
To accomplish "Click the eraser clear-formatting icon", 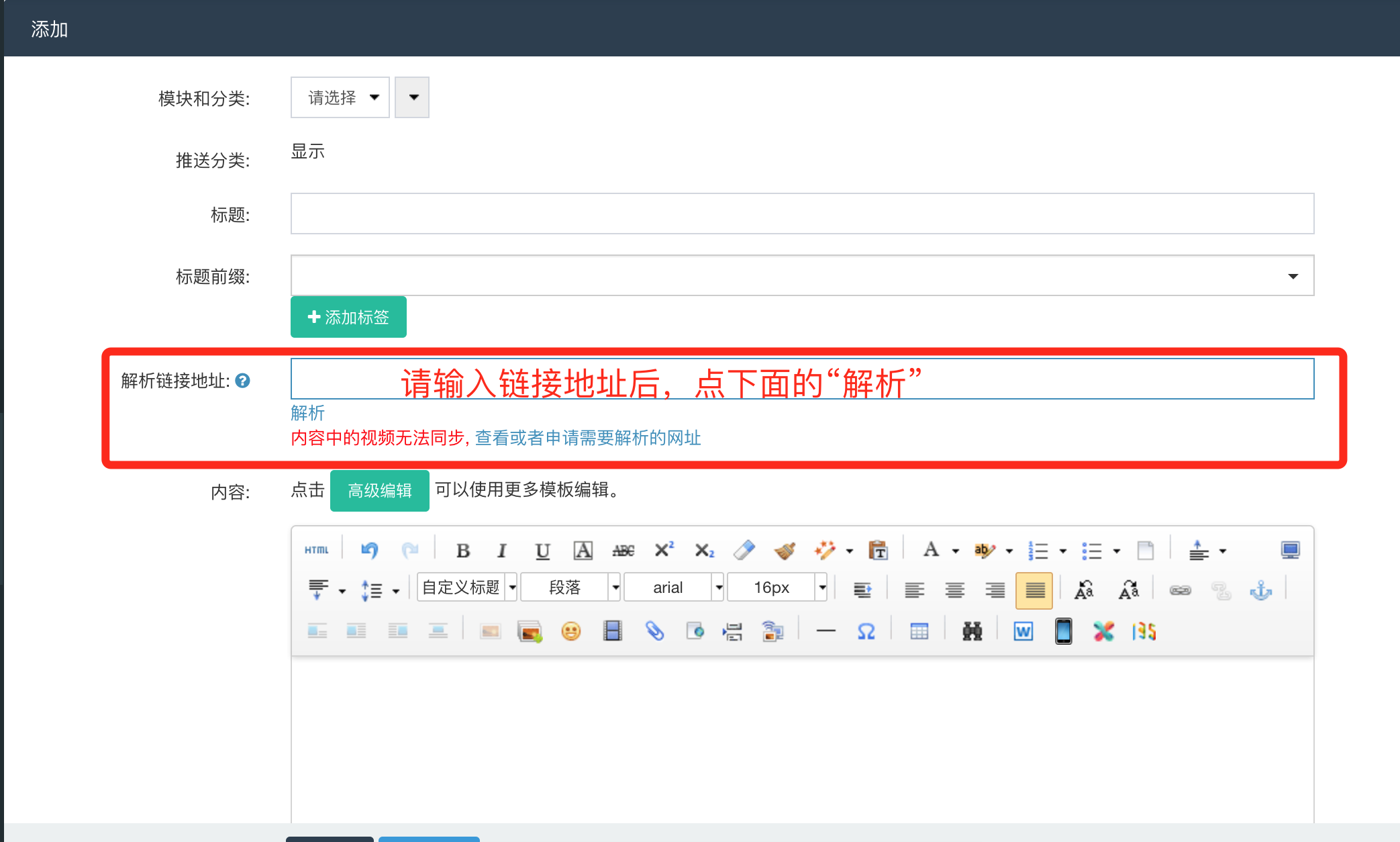I will (744, 551).
